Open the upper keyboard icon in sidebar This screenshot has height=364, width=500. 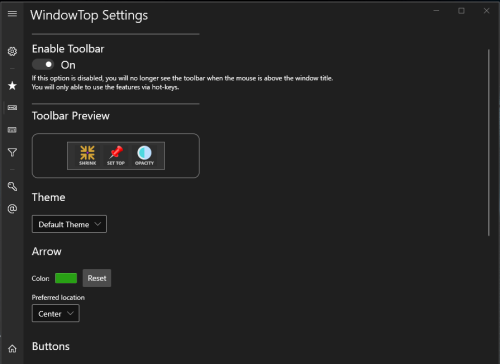click(x=12, y=108)
